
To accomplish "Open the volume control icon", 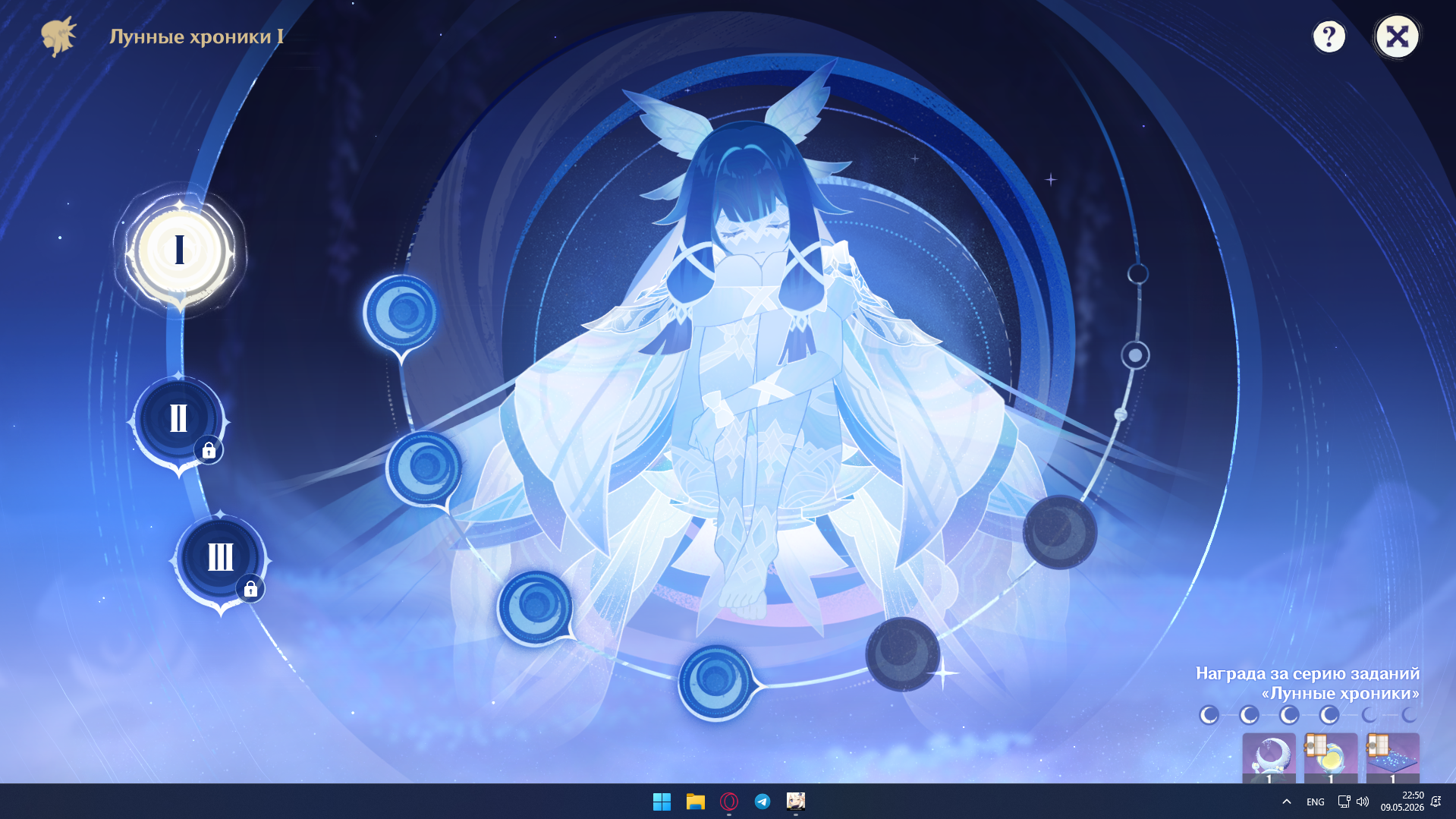I will [x=1363, y=802].
